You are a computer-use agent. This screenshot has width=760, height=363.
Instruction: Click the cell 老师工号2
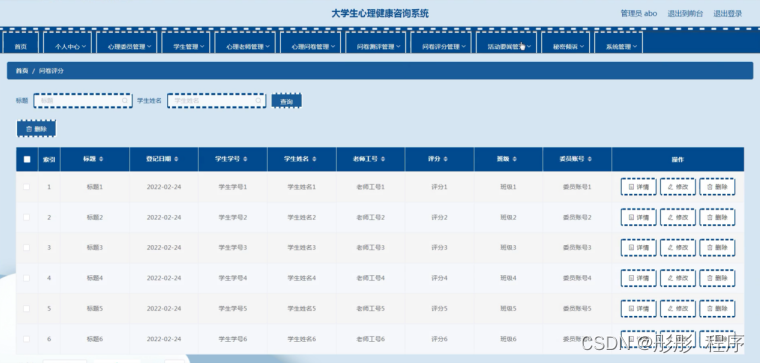click(x=370, y=218)
